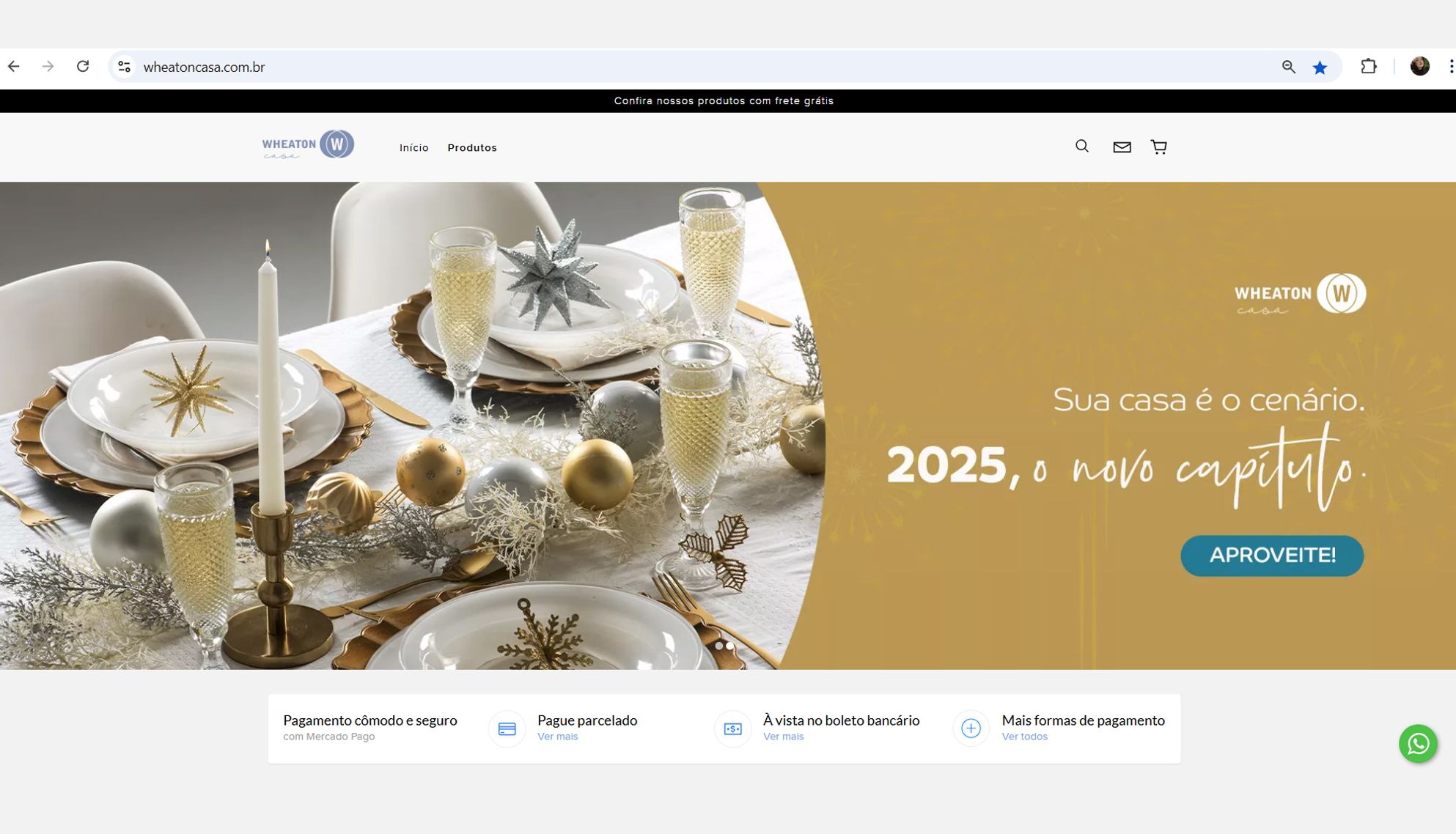
Task: Select the first carousel slide dot
Action: click(719, 646)
